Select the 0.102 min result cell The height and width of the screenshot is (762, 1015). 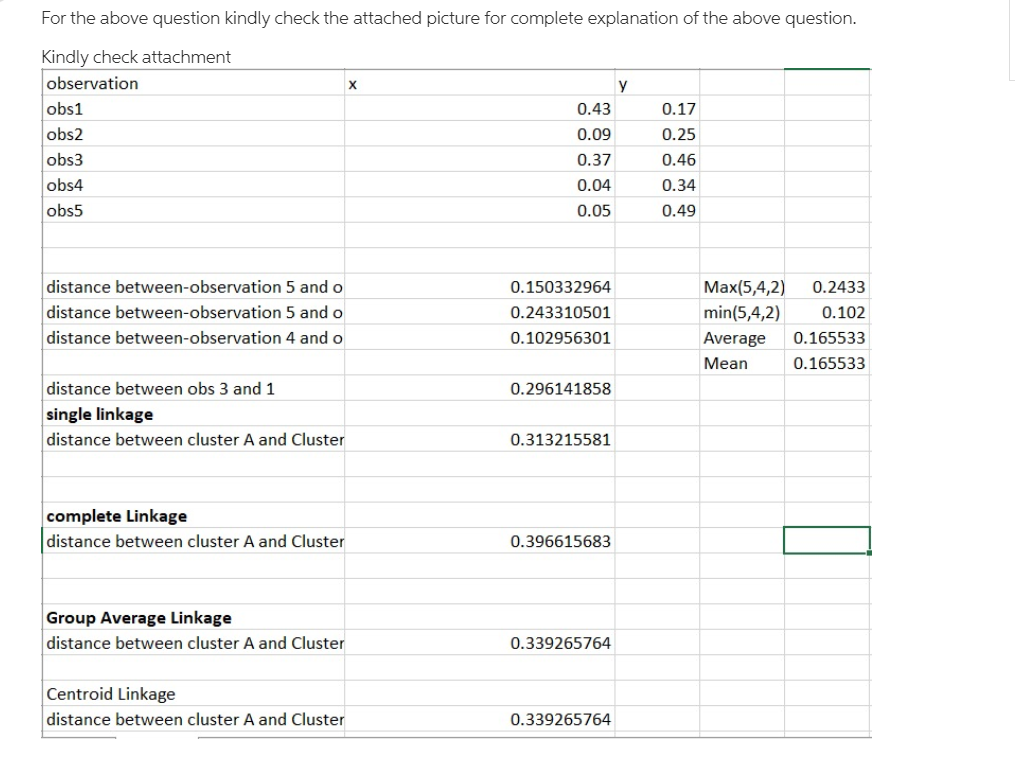[827, 312]
